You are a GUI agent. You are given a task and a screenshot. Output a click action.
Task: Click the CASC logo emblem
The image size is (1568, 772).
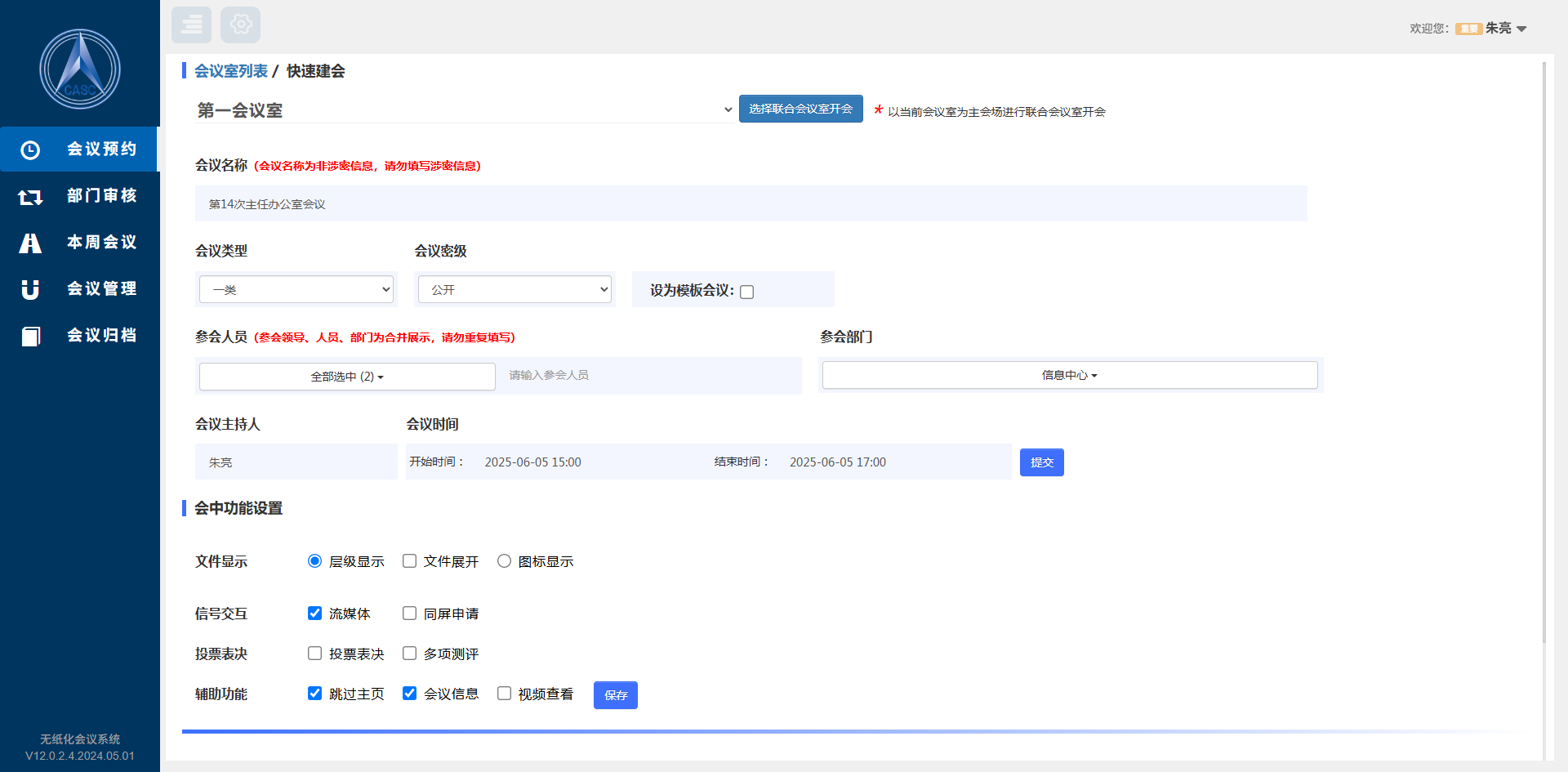coord(80,69)
